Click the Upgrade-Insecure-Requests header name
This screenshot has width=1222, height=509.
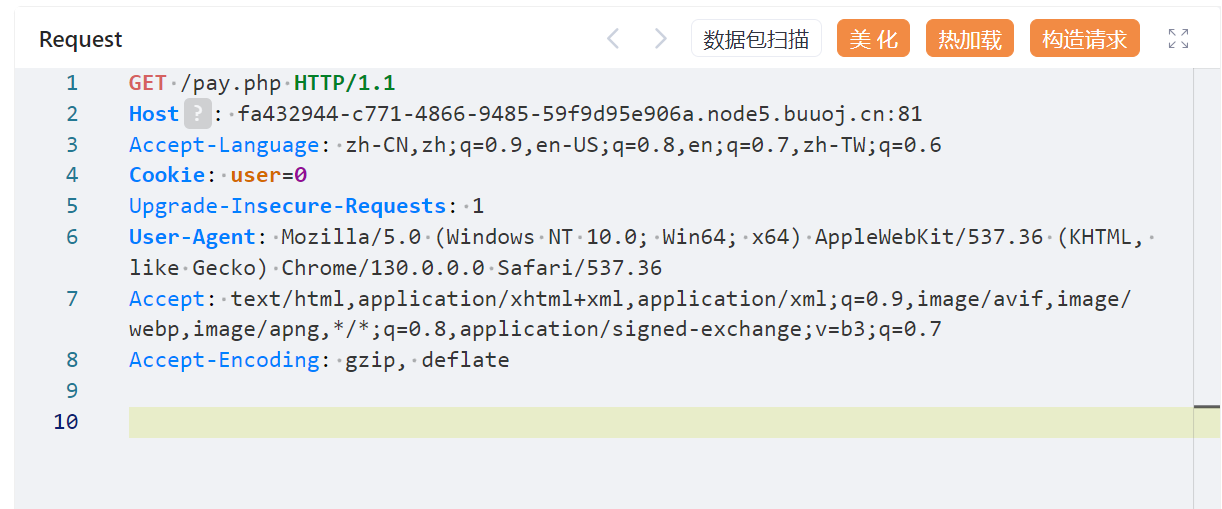287,206
